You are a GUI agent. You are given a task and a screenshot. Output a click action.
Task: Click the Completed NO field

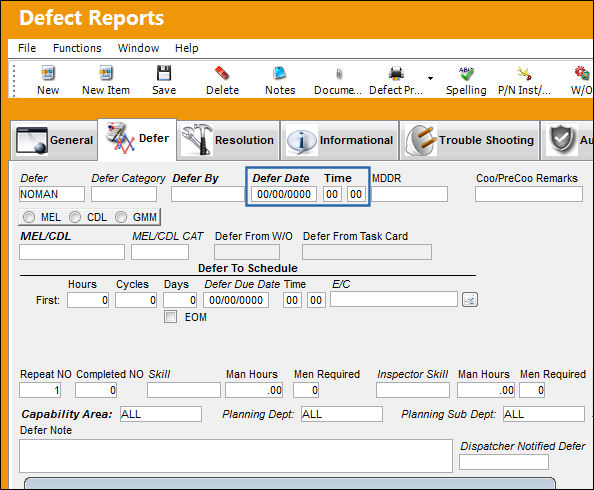(x=96, y=390)
